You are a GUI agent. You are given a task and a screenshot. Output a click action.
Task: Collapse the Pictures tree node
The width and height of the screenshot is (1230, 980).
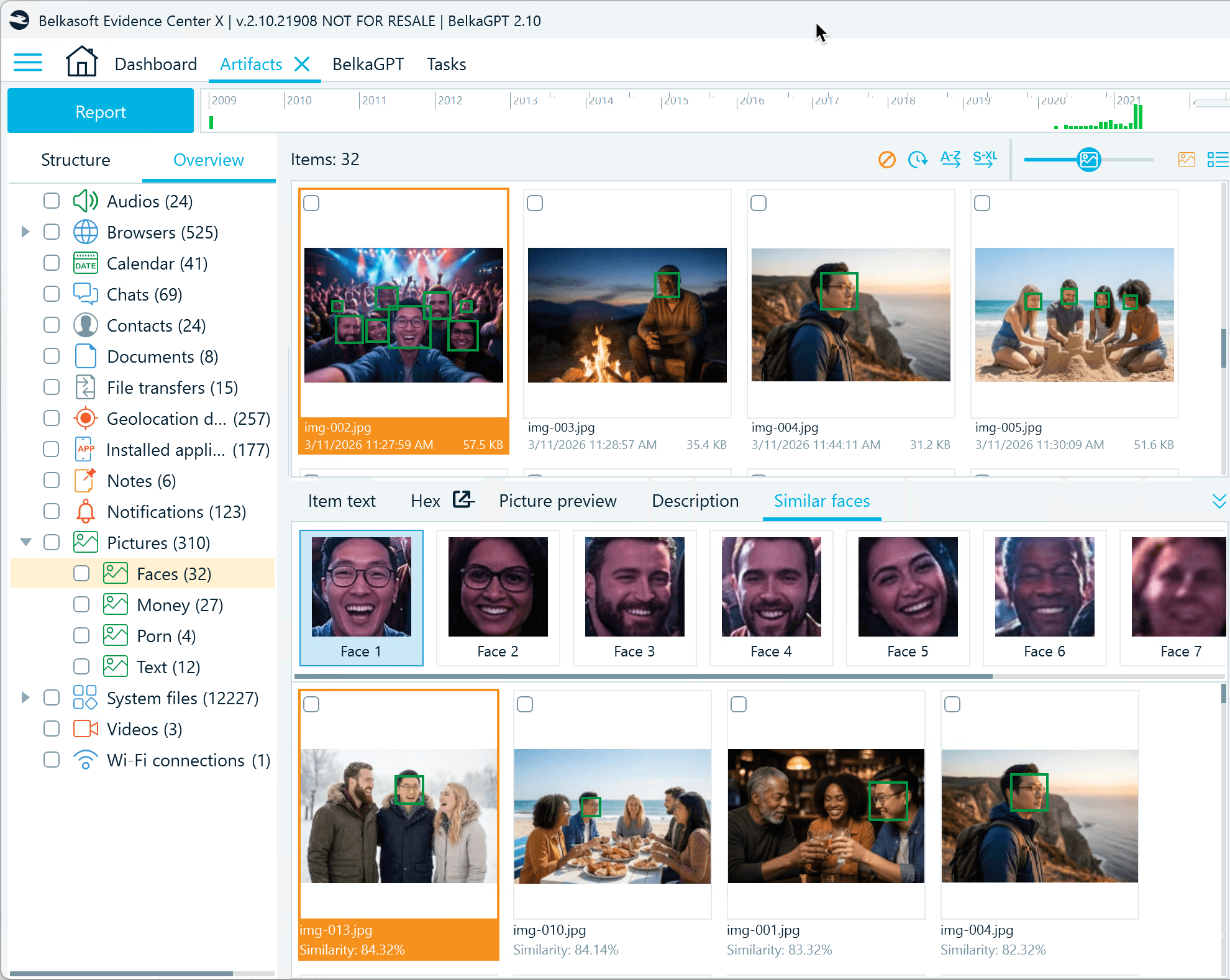tap(25, 542)
